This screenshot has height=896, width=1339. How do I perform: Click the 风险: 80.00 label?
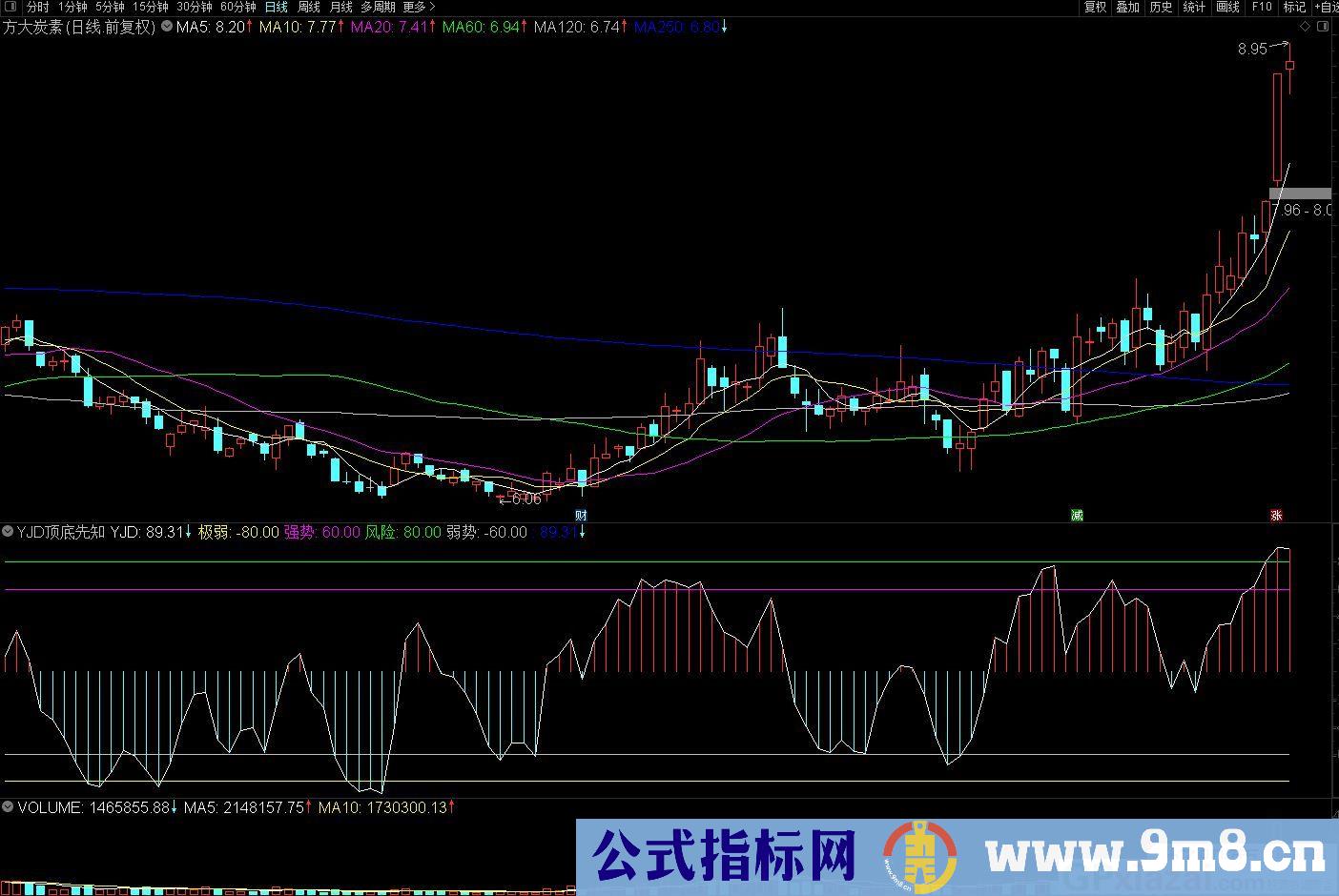click(403, 532)
